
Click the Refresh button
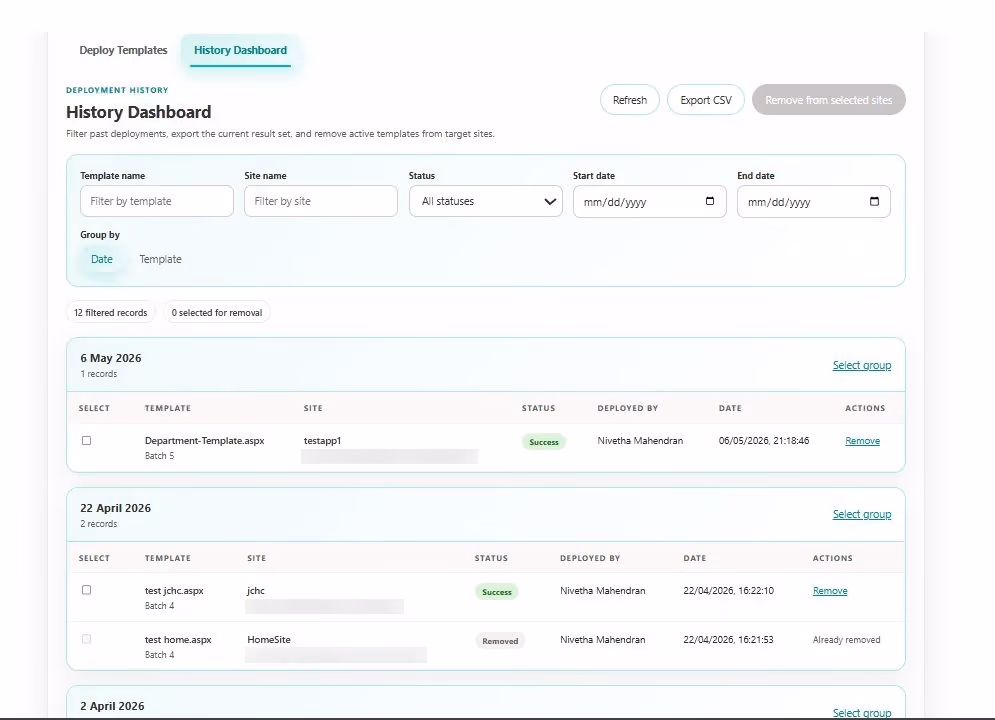pos(629,100)
